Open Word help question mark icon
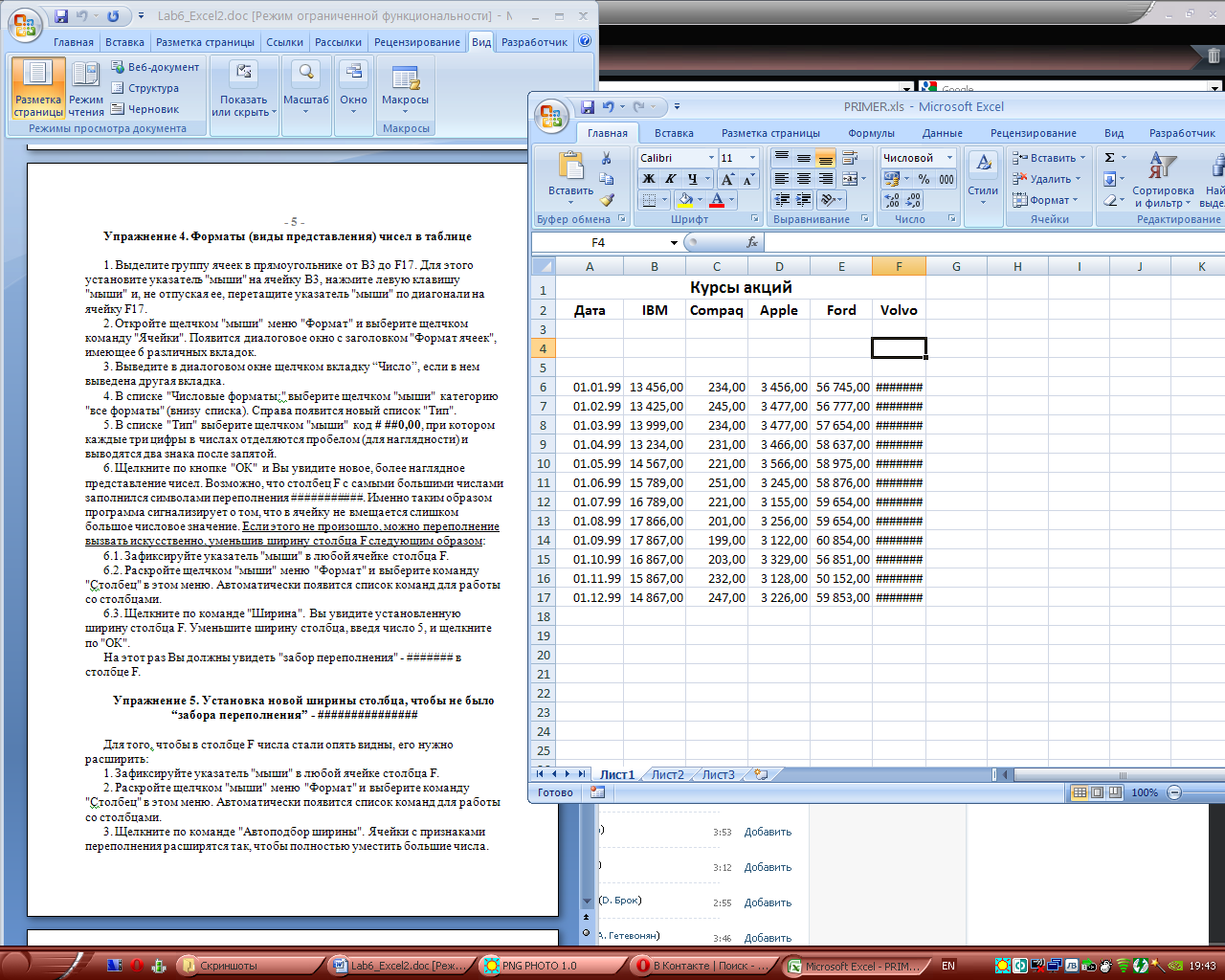 585,41
